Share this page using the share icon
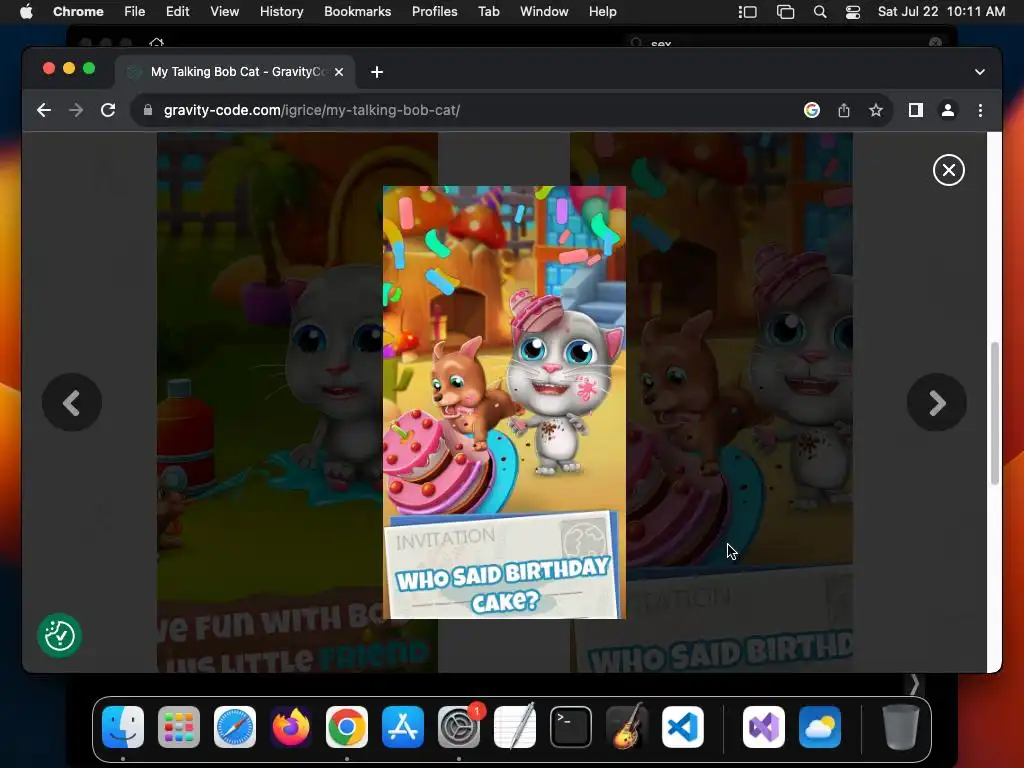Image resolution: width=1024 pixels, height=768 pixels. 844,110
